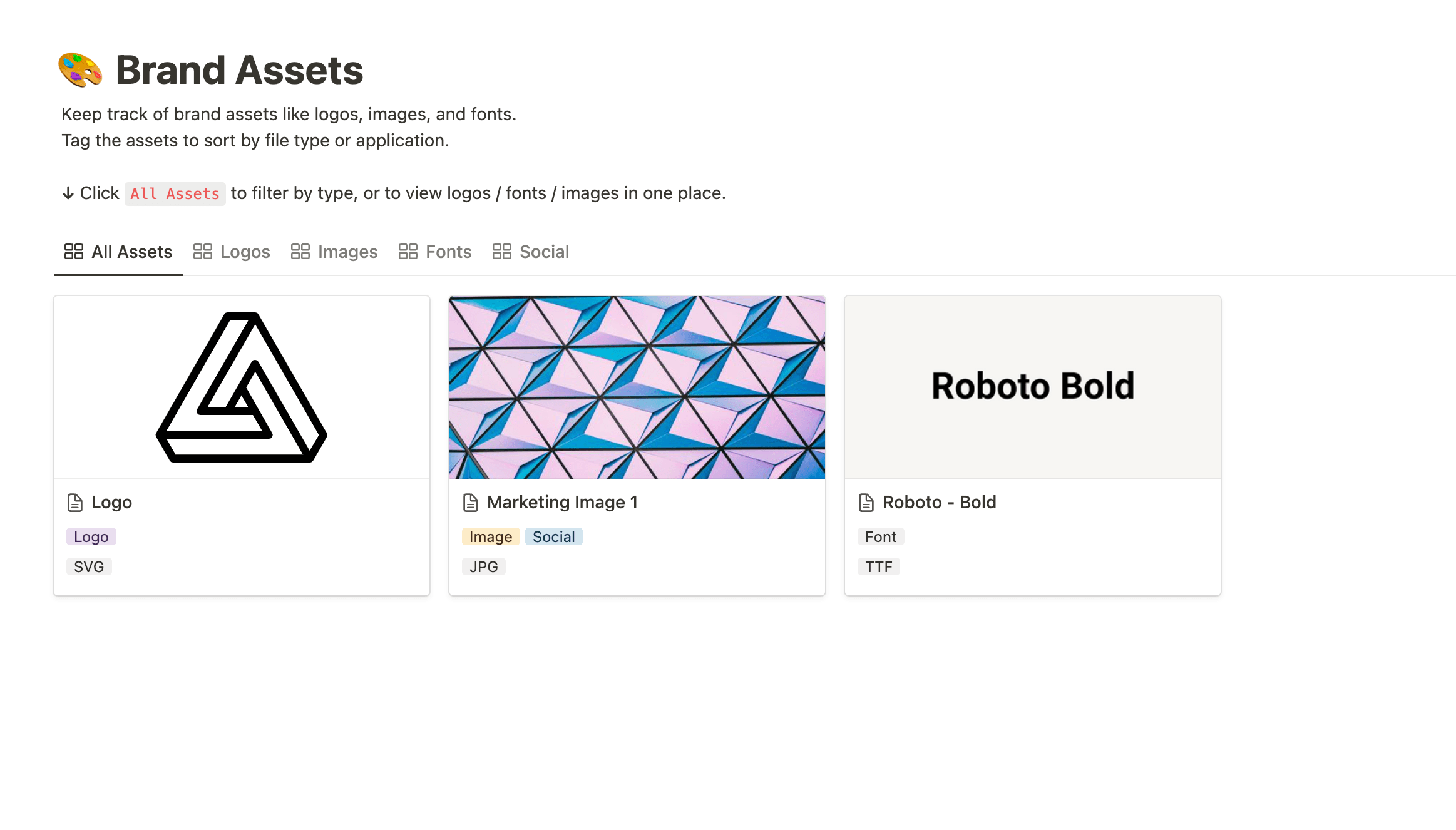
Task: Click the gallery icon beside Images
Action: click(300, 251)
